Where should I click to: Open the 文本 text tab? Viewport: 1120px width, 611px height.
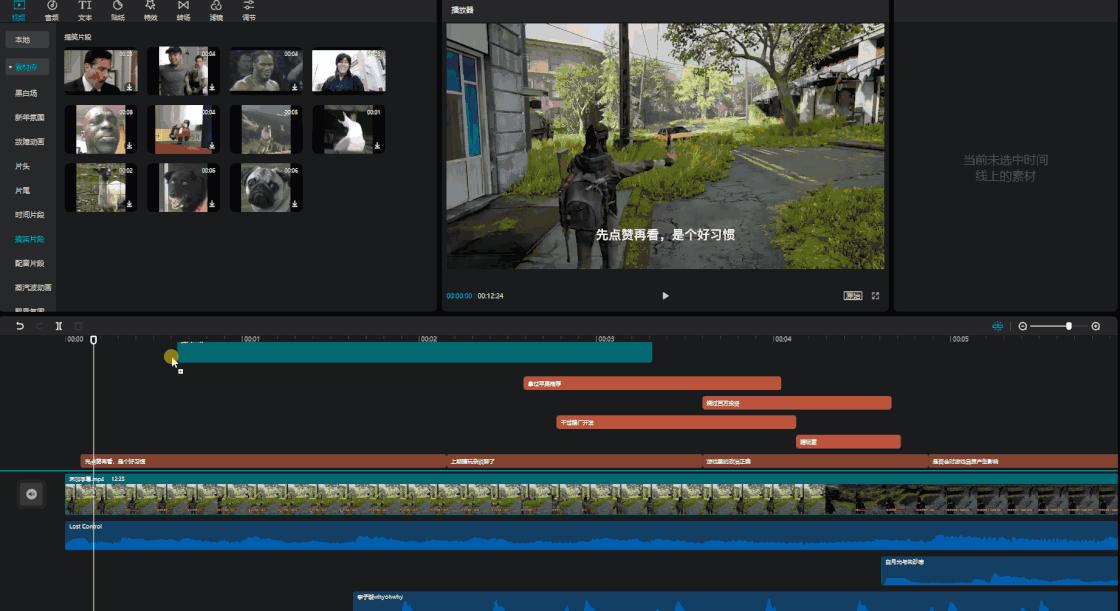point(84,10)
